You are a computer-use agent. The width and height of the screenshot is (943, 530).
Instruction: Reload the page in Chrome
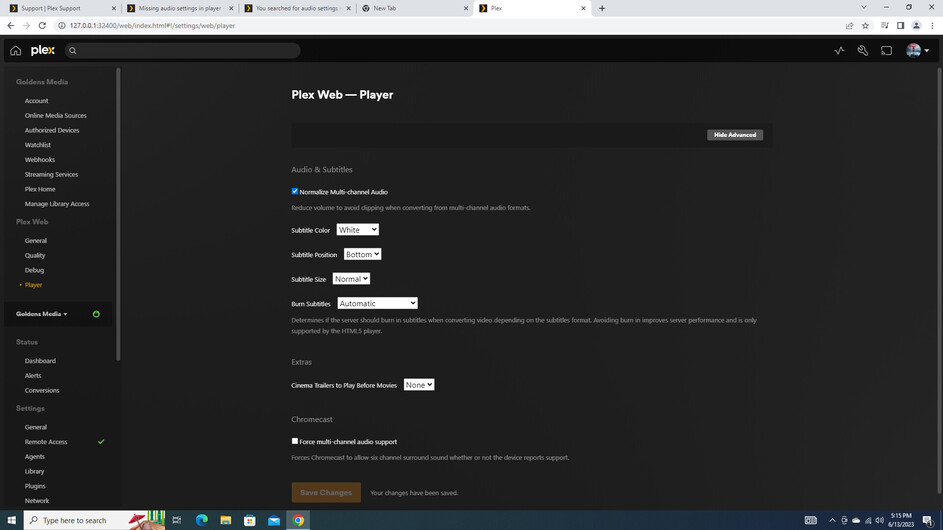(42, 25)
